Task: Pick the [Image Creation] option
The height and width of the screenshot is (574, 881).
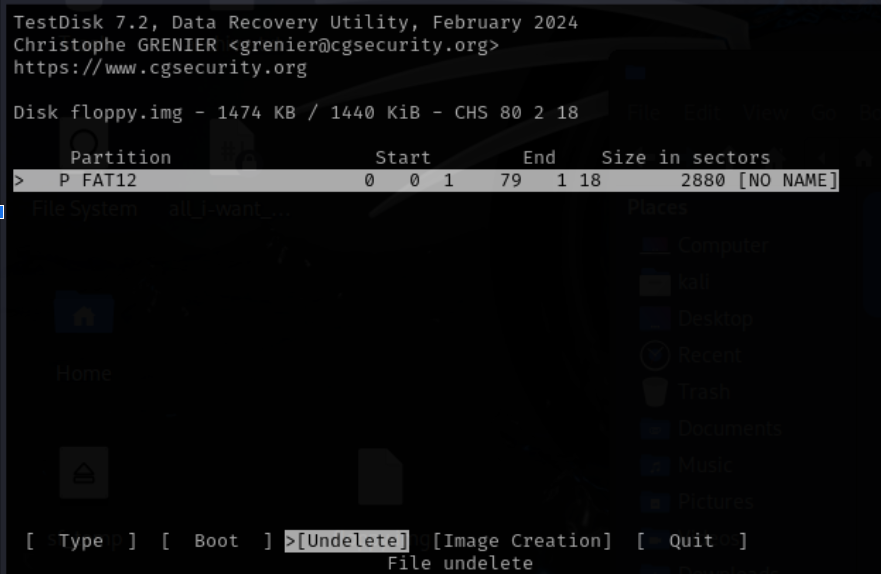Action: [522, 540]
